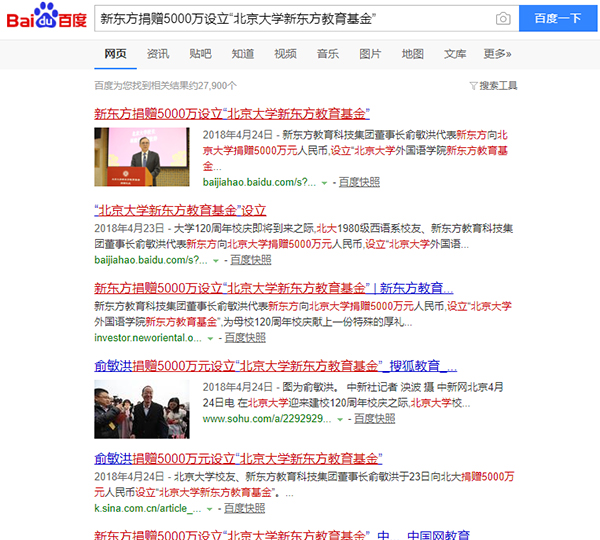Open the speaker-at-podium thumbnail in first result
This screenshot has height=540, width=600.
143,158
